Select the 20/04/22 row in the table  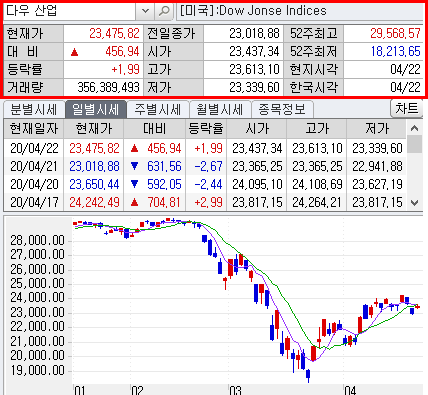(x=205, y=148)
